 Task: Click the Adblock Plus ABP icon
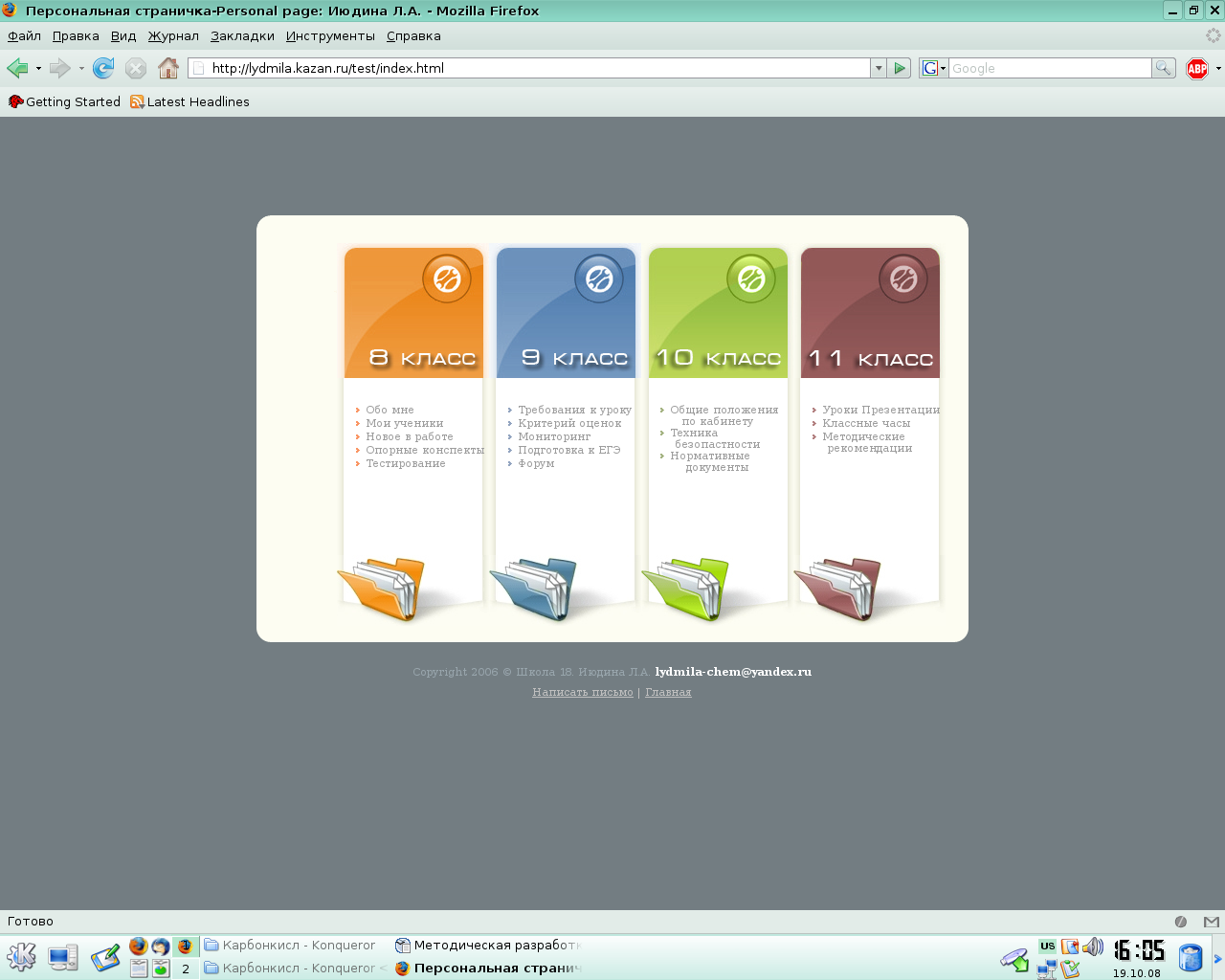pyautogui.click(x=1196, y=68)
